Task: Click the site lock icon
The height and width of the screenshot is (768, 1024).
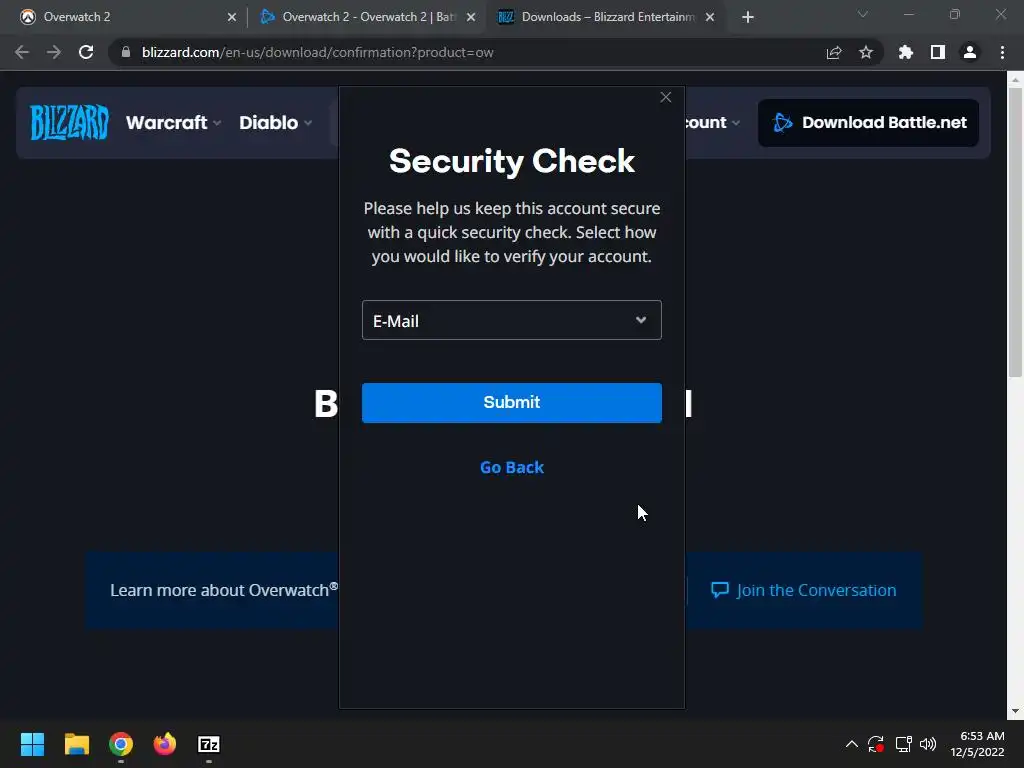Action: pos(126,52)
